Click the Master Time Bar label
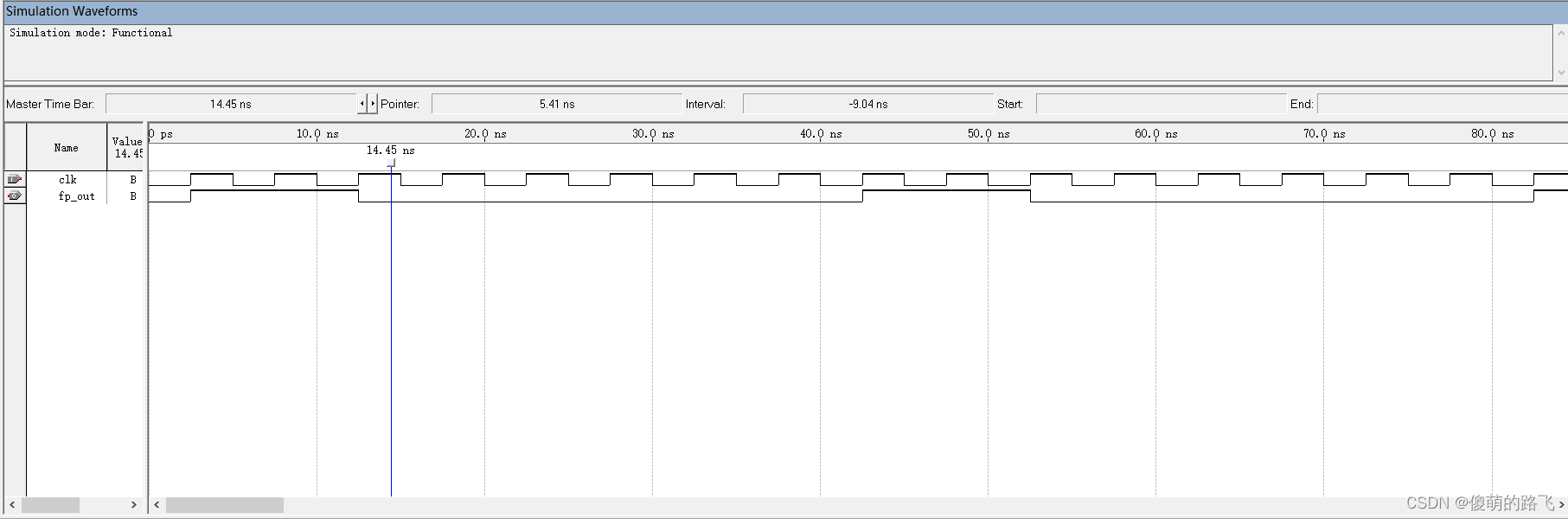Screen dimensions: 1568x519 50,104
